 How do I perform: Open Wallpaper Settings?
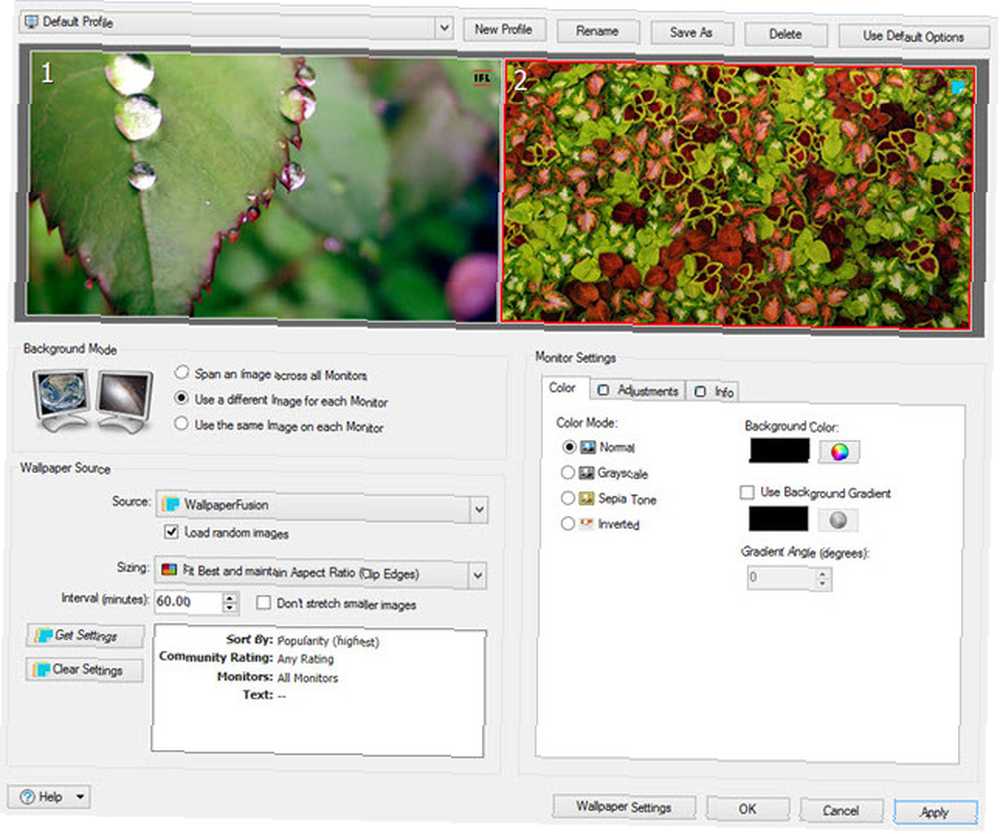click(x=624, y=807)
